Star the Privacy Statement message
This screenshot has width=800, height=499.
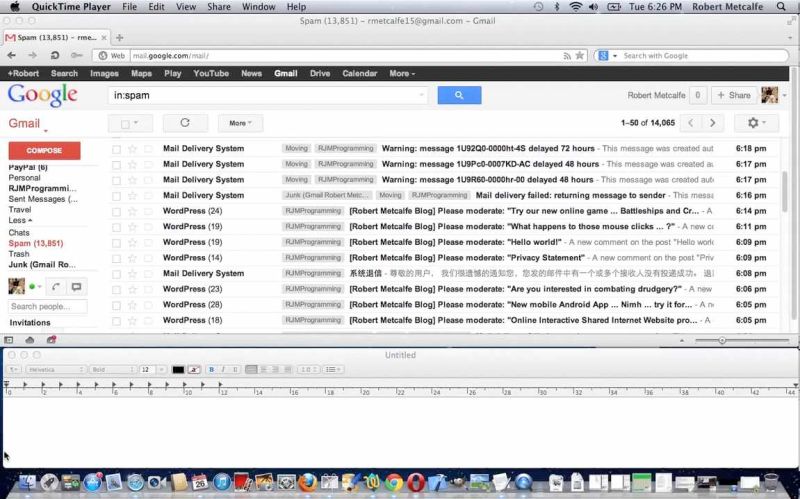tap(133, 258)
